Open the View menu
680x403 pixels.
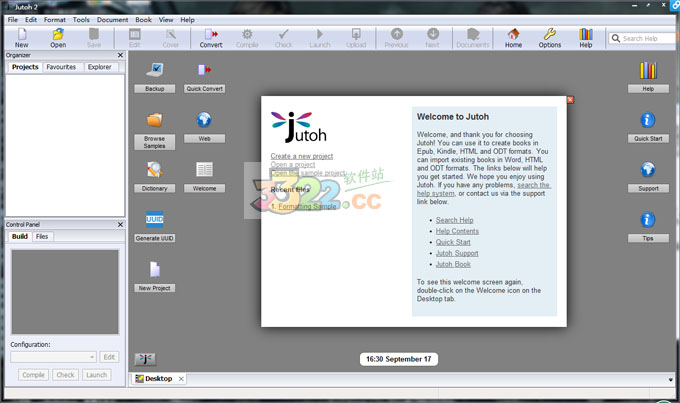pos(166,20)
